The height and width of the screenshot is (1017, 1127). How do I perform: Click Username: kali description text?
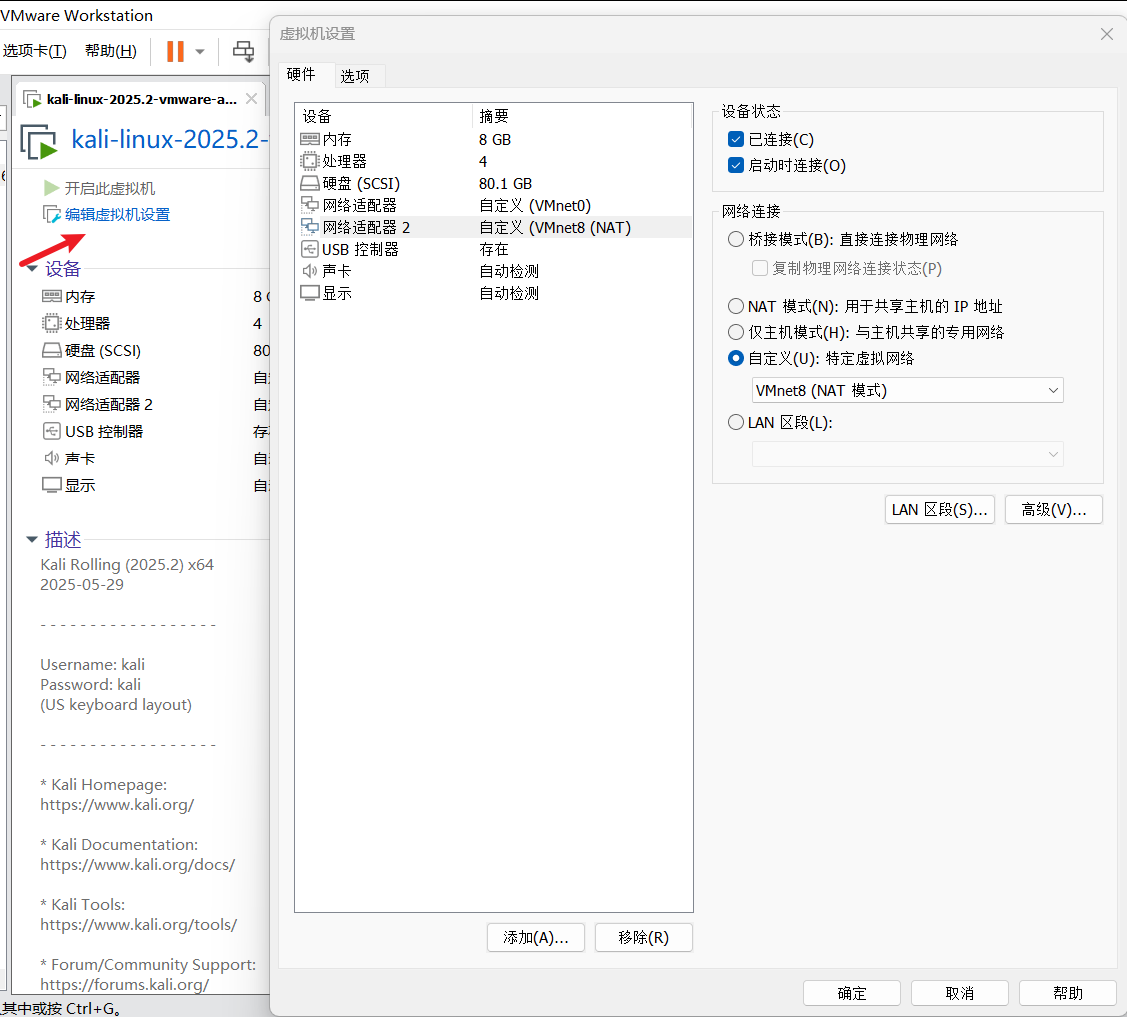[x=92, y=664]
